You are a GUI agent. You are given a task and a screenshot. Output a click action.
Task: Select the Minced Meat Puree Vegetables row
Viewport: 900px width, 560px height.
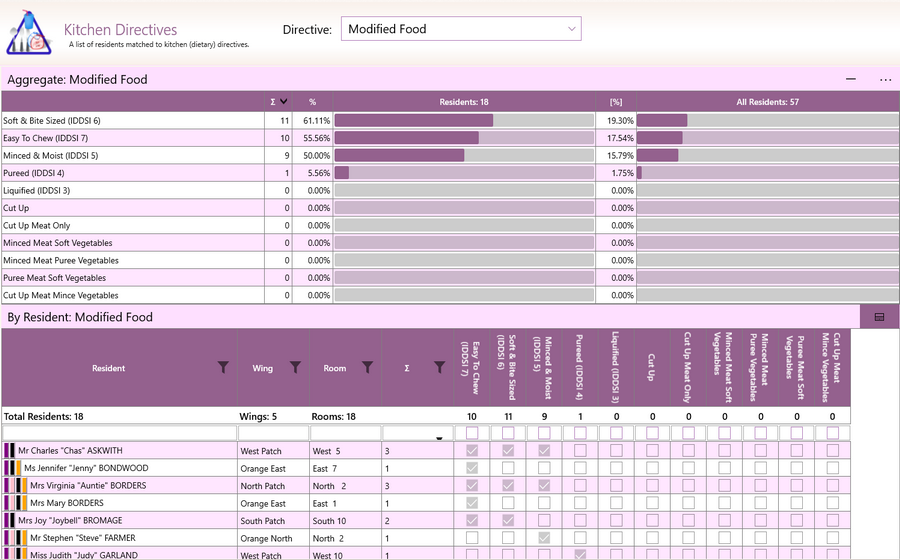(x=450, y=260)
